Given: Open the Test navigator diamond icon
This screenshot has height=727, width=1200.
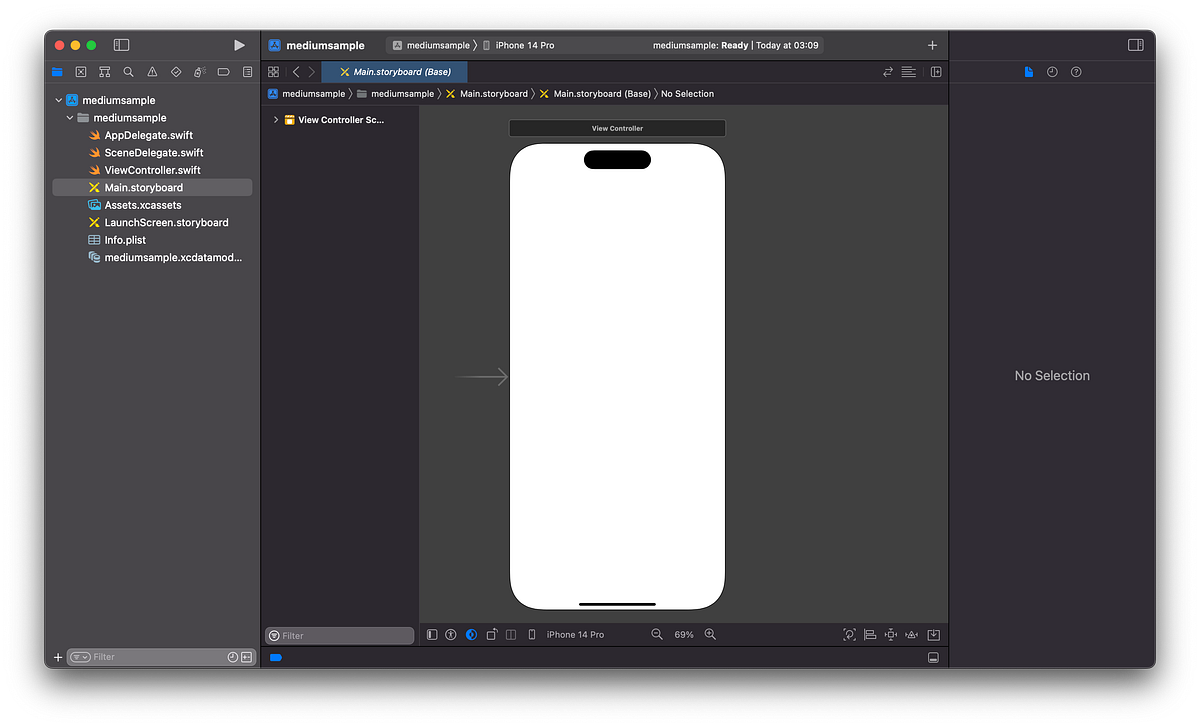Looking at the screenshot, I should (175, 72).
